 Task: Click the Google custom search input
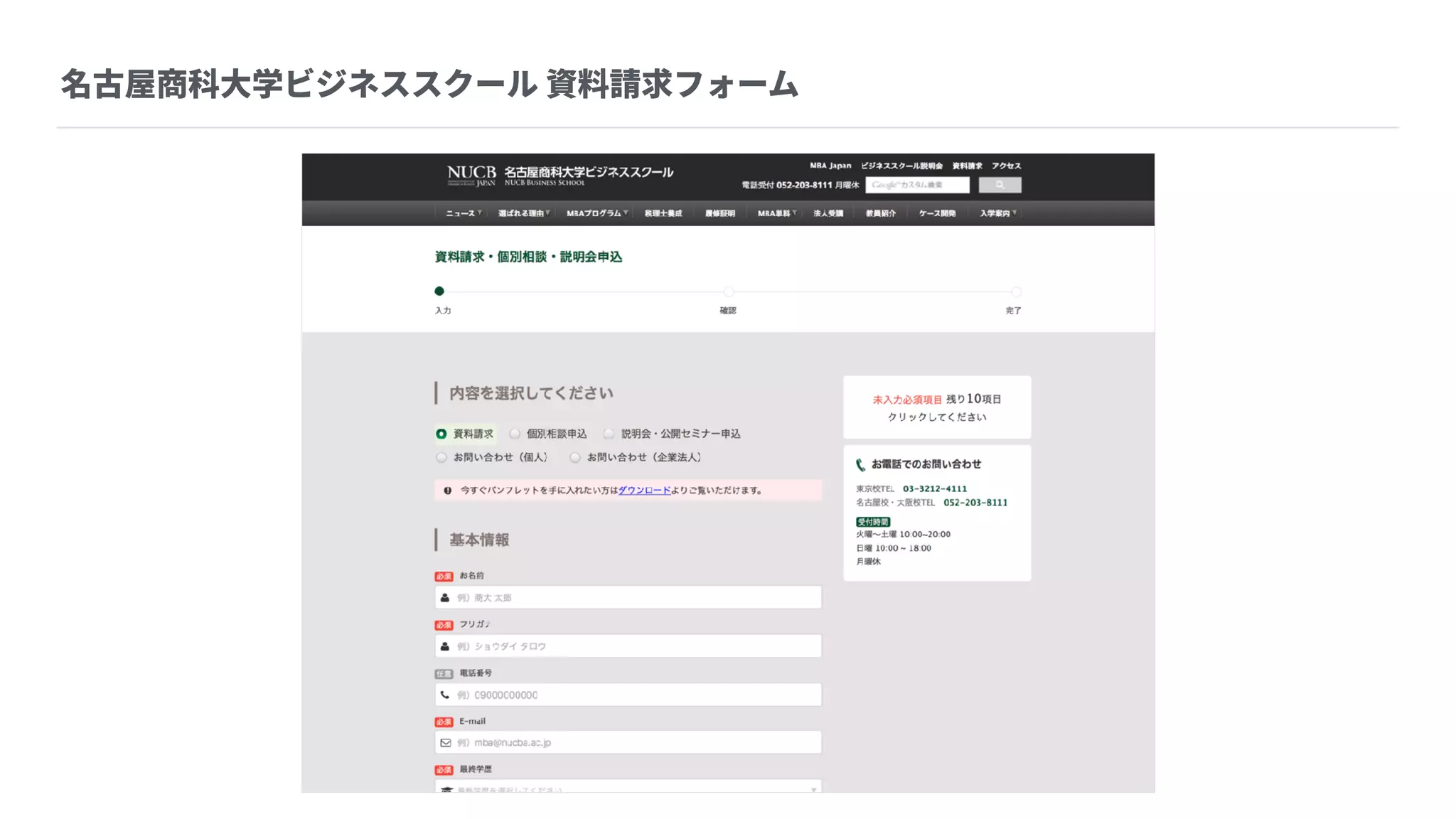pos(917,185)
